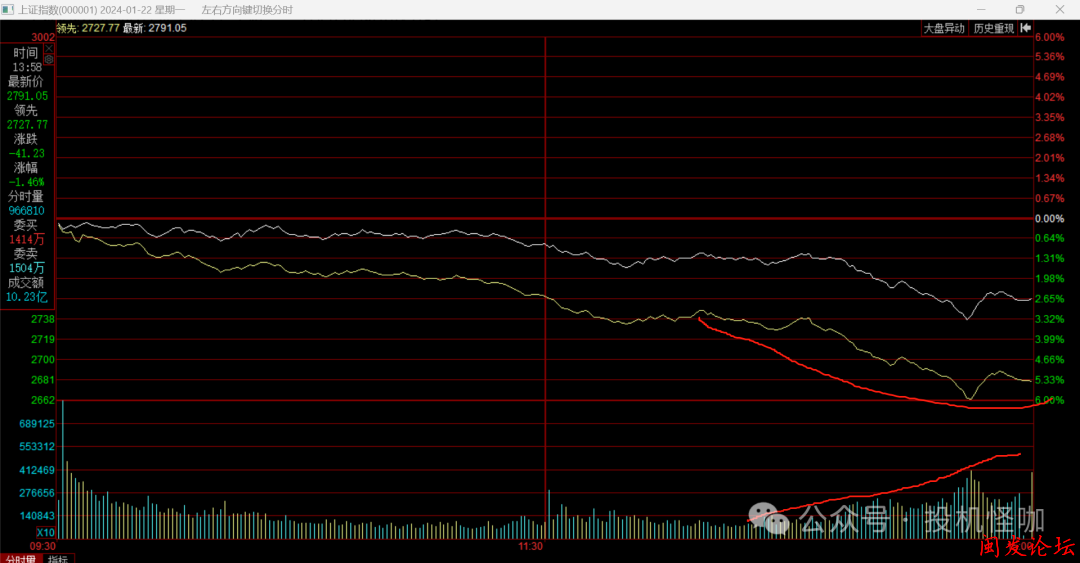Click the 5.36% percent axis label
The image size is (1080, 563).
click(1050, 57)
